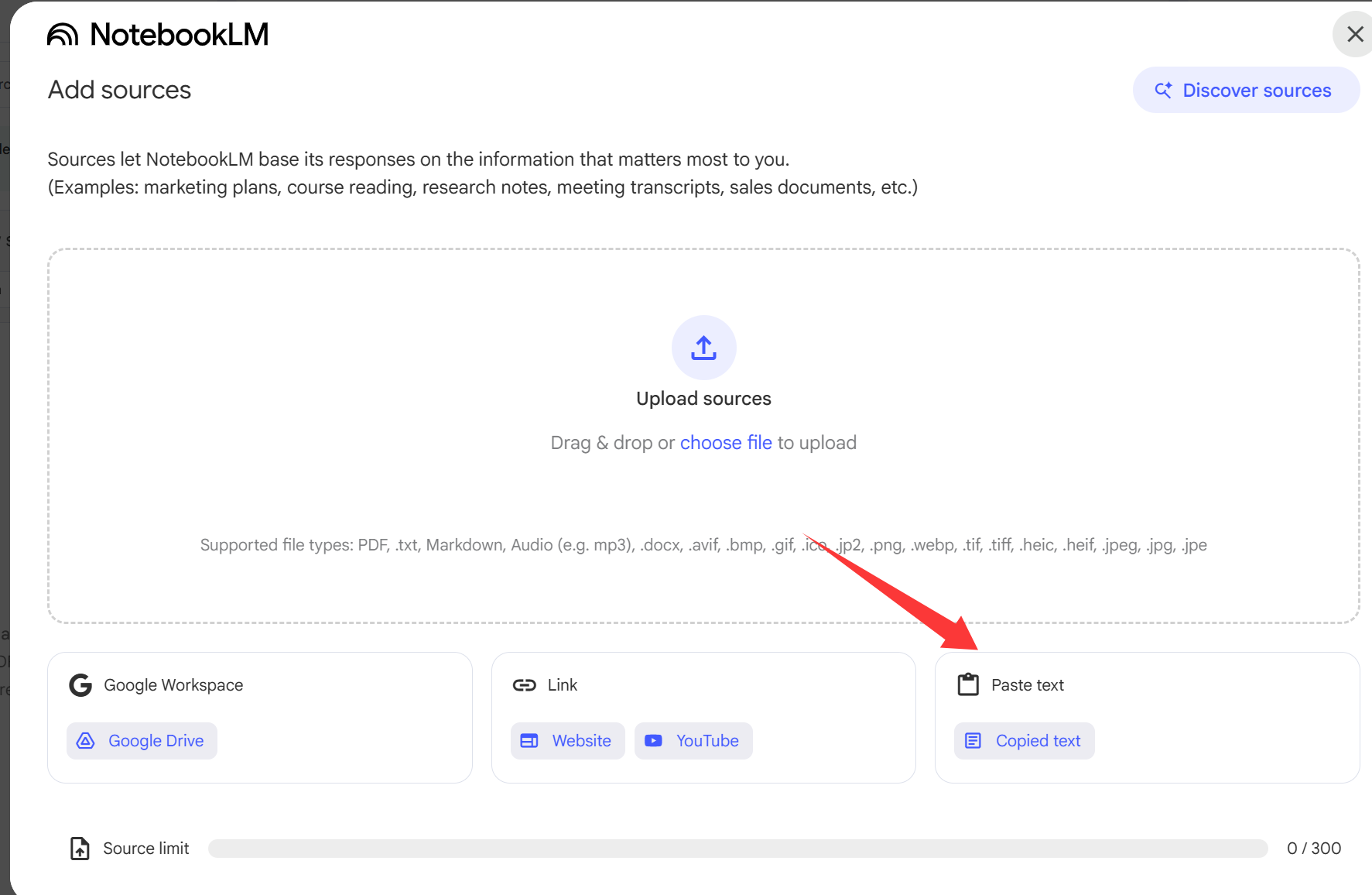The height and width of the screenshot is (895, 1372).
Task: Click the 'choose file' upload link
Action: click(725, 443)
